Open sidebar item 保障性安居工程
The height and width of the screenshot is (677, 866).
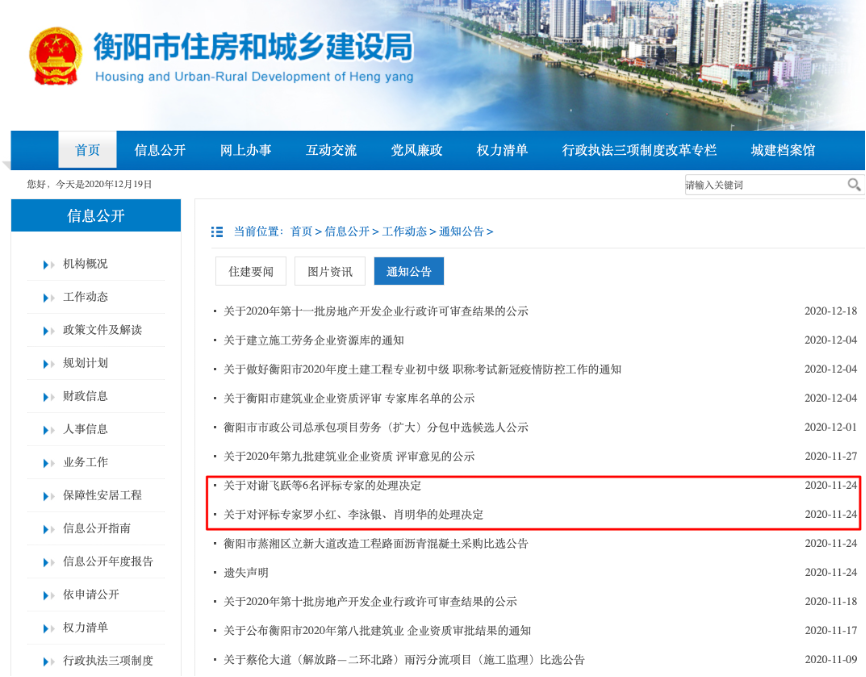tap(102, 495)
